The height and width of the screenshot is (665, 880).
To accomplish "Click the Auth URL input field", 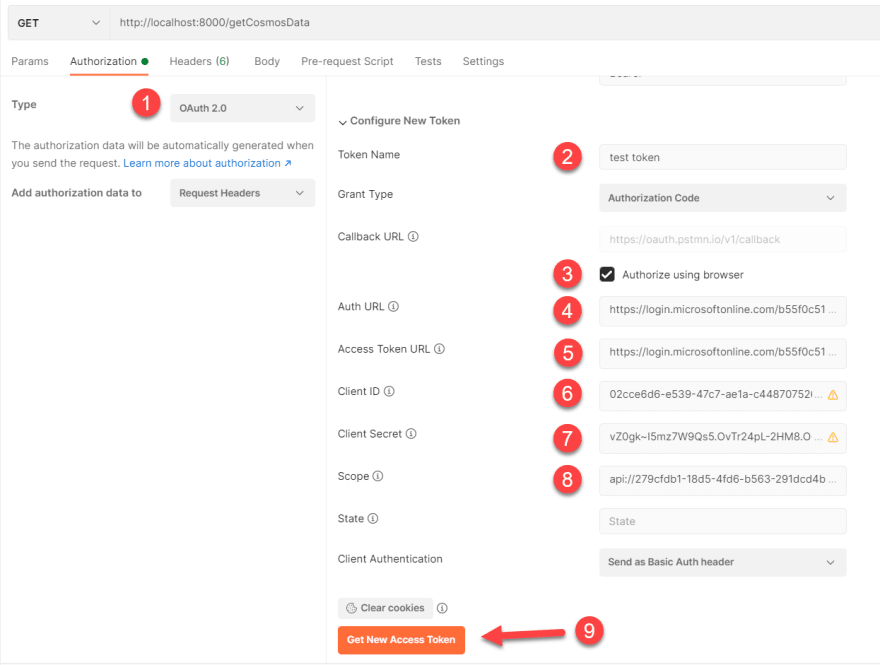I will [722, 311].
